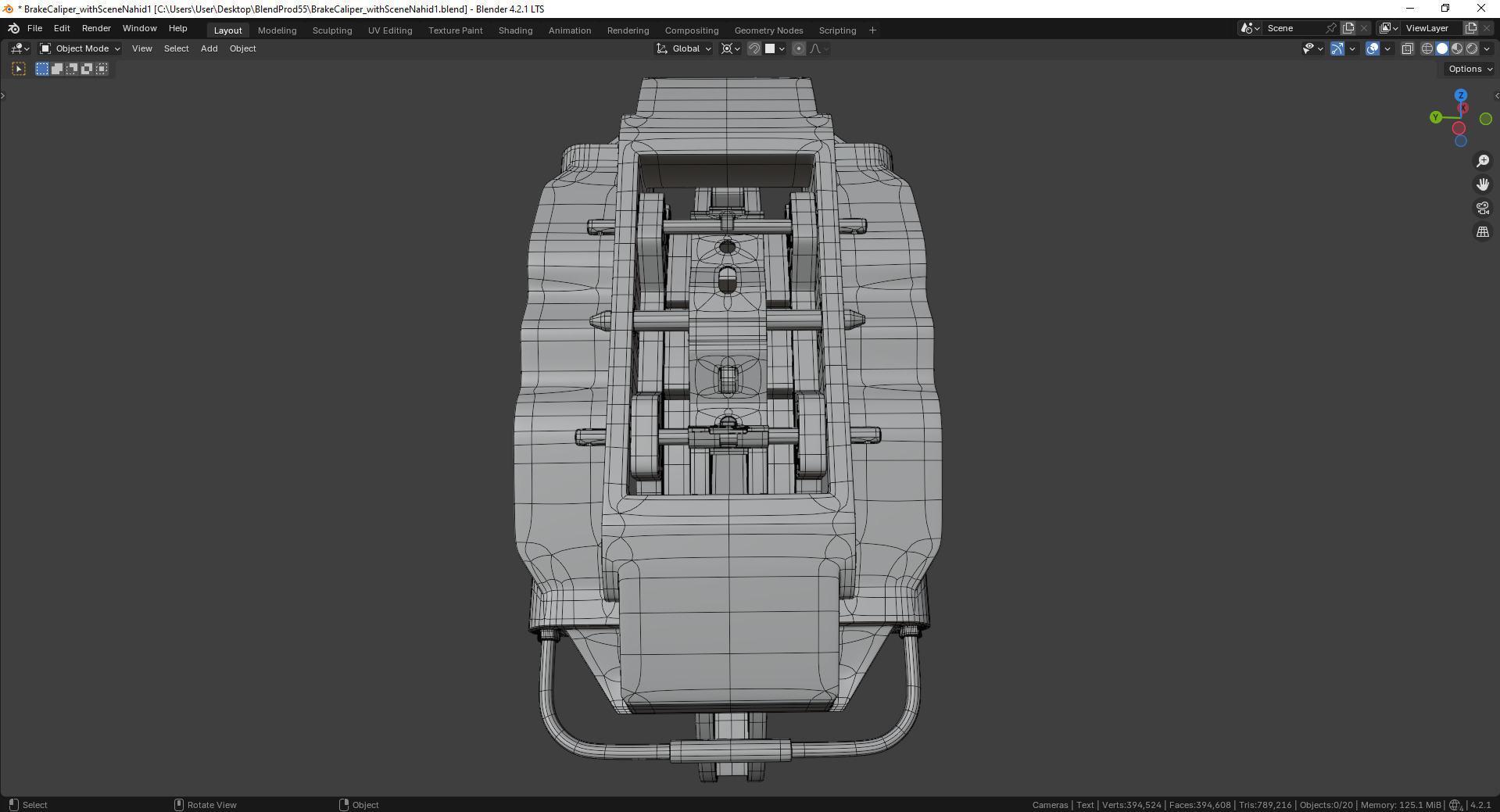
Task: Switch to the Shading workspace tab
Action: 516,30
